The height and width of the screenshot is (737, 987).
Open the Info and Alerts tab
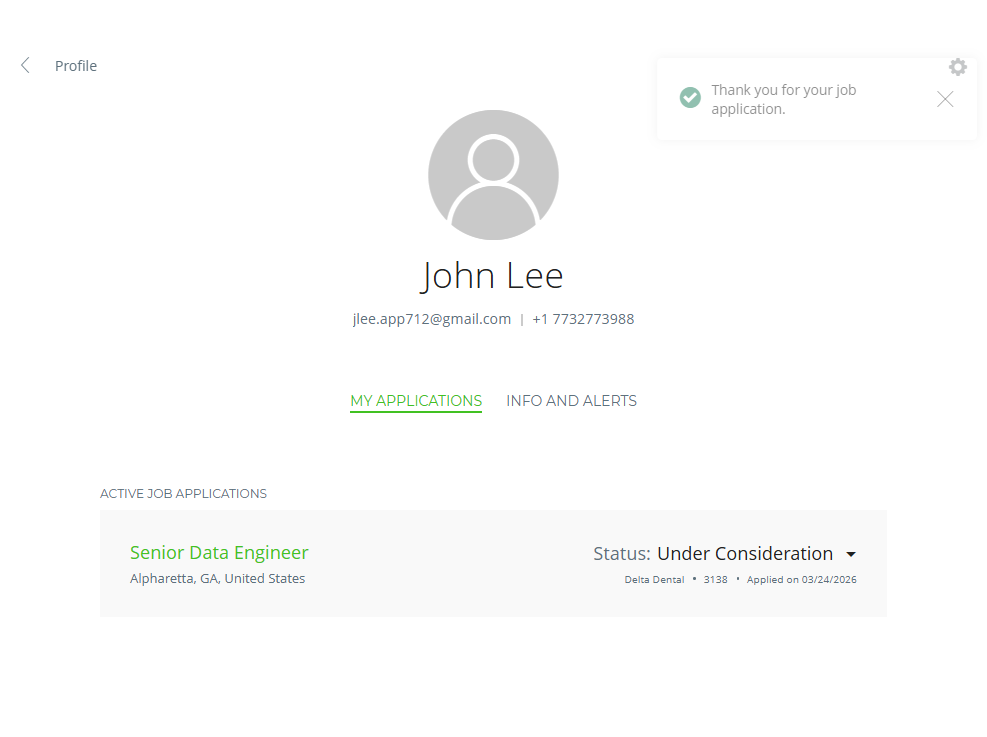(571, 401)
